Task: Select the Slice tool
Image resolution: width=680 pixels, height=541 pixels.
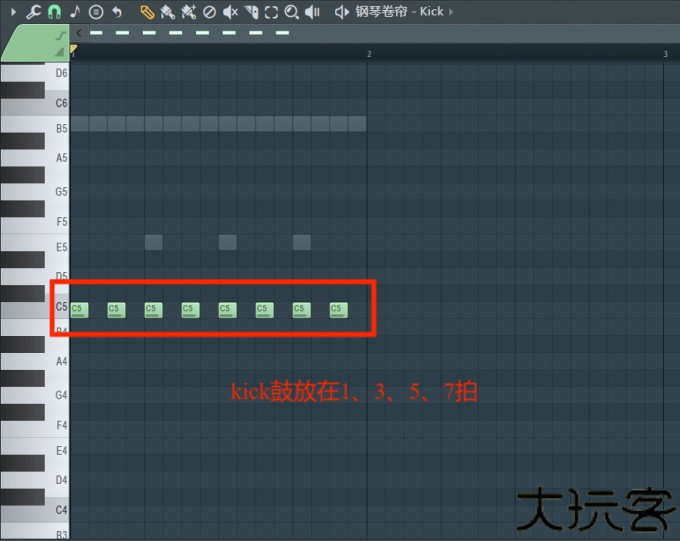Action: tap(251, 12)
